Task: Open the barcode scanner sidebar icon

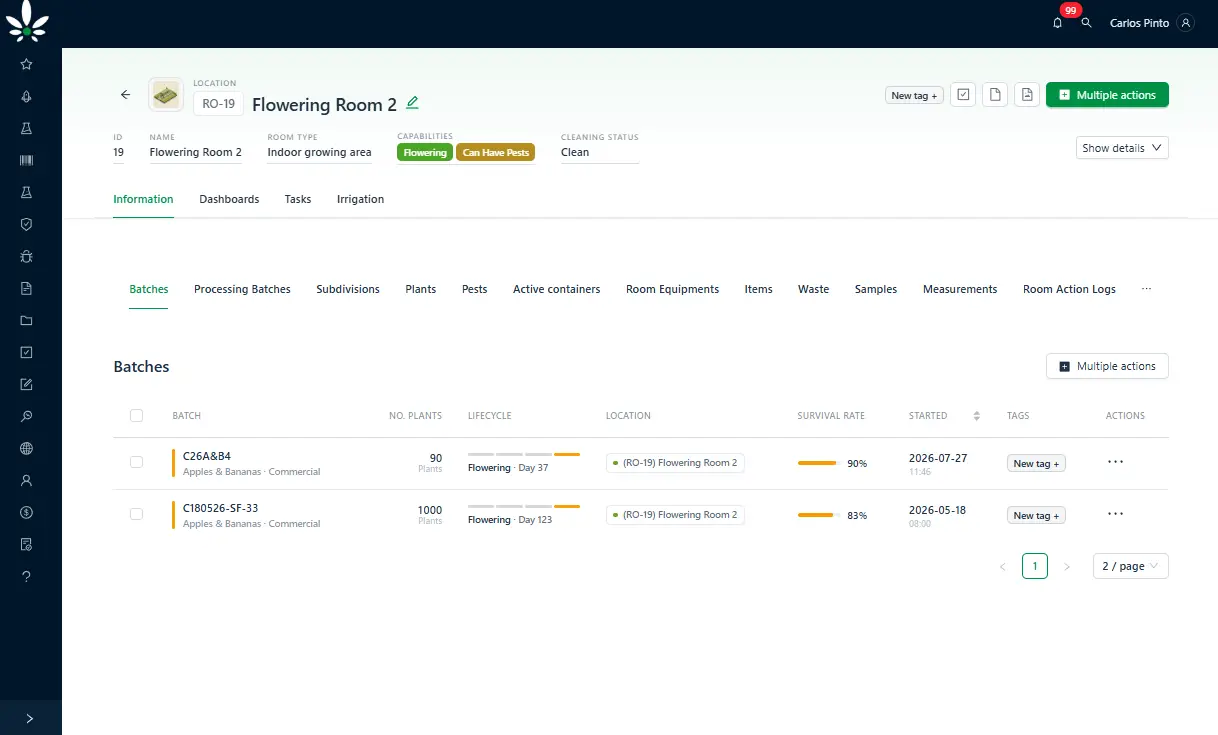Action: point(26,160)
